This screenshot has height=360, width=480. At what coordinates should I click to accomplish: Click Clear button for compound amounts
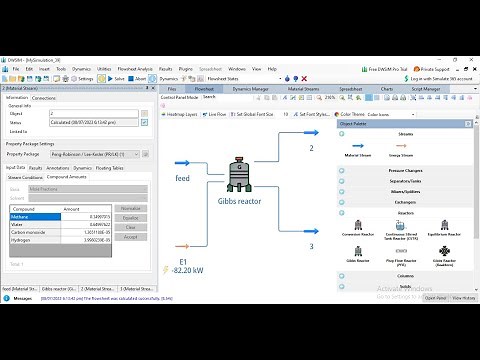[131, 227]
